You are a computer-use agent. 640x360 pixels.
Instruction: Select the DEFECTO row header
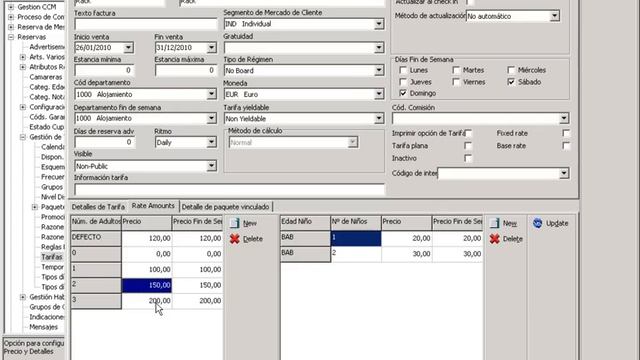(x=96, y=238)
